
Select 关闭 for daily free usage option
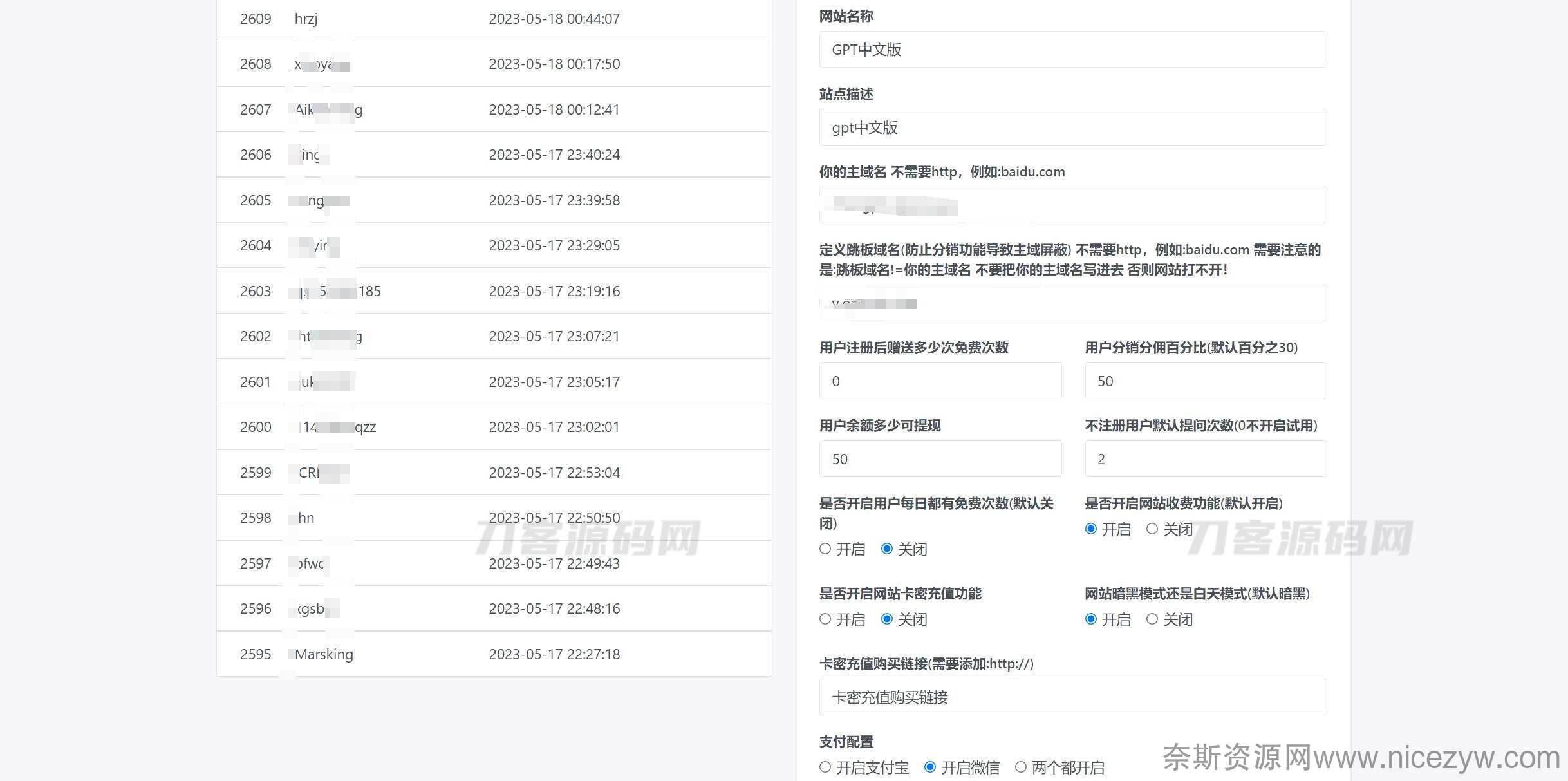[887, 549]
